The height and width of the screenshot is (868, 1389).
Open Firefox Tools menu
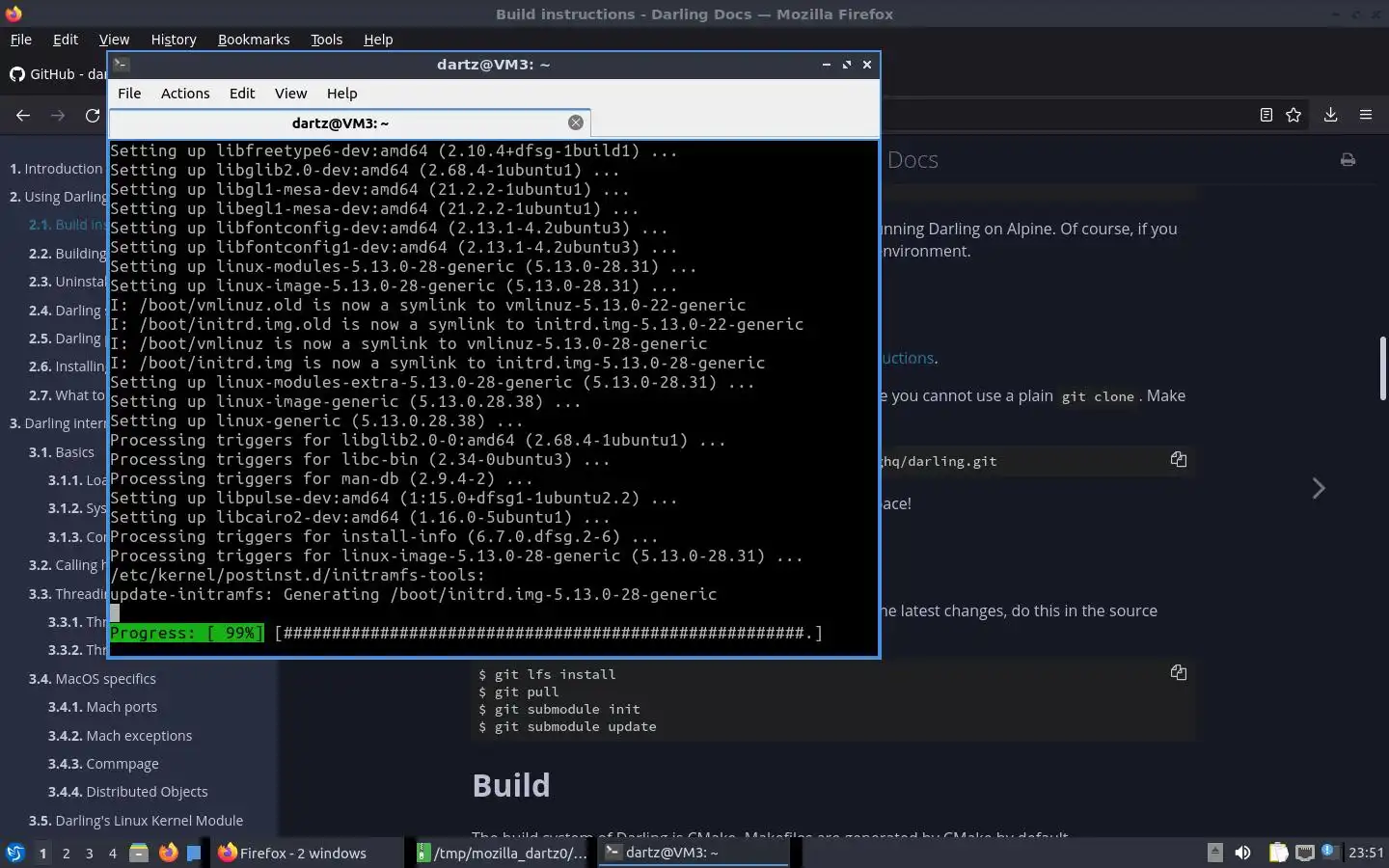(x=326, y=40)
